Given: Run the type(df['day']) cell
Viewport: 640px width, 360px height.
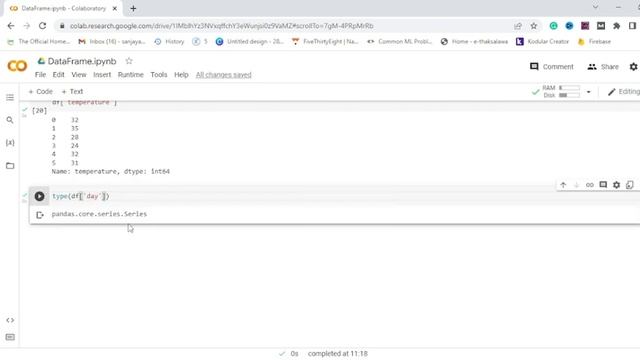Looking at the screenshot, I should point(39,196).
